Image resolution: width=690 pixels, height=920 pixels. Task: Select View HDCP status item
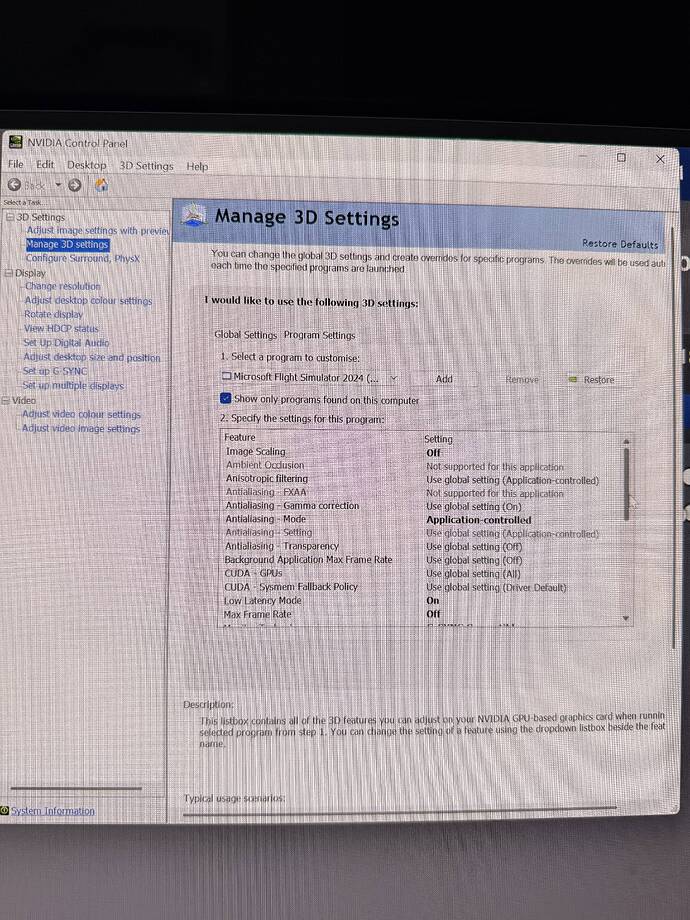click(x=61, y=329)
